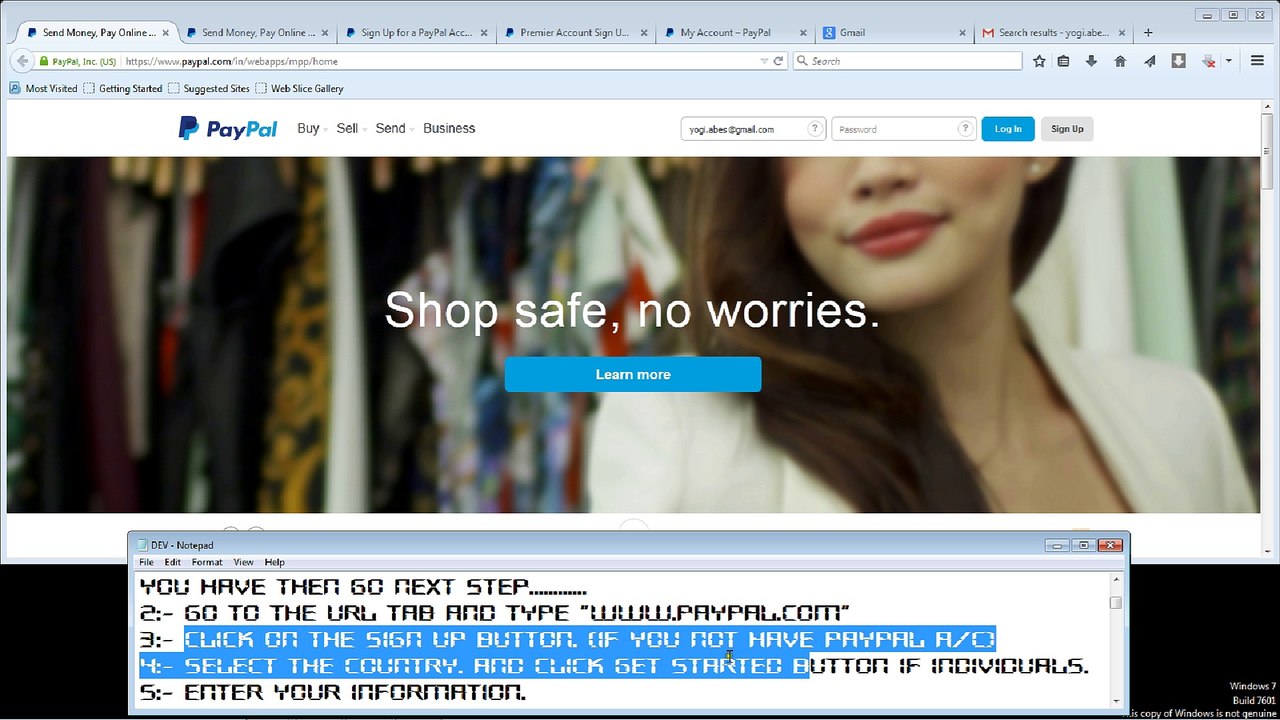The image size is (1280, 720).
Task: Open the bookmarks list icon in Firefox toolbar
Action: [x=1063, y=61]
